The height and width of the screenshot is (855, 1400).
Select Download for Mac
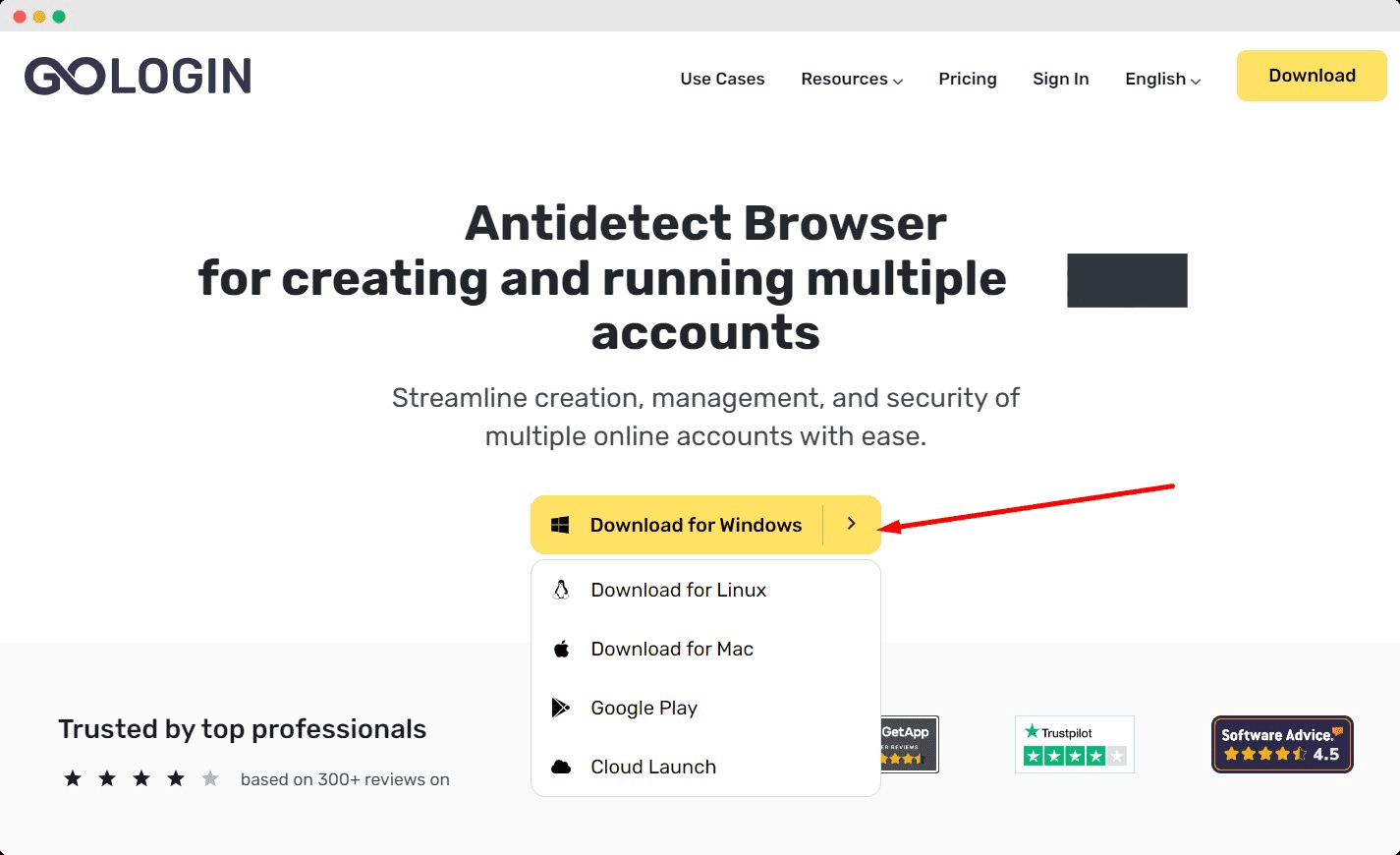point(705,649)
